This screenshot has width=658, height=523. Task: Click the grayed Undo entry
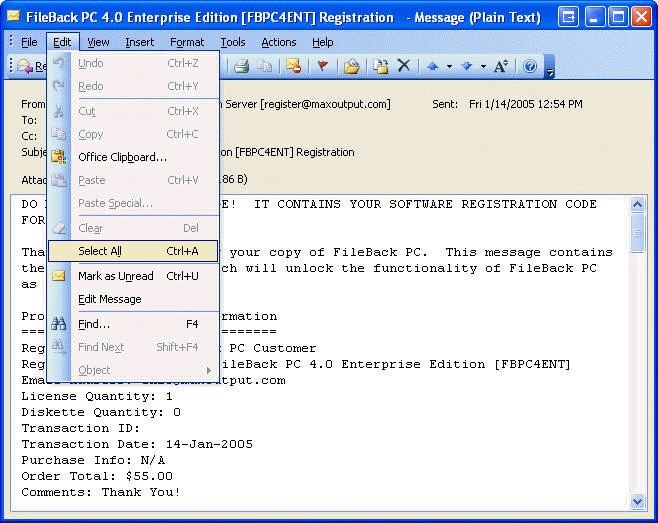133,63
